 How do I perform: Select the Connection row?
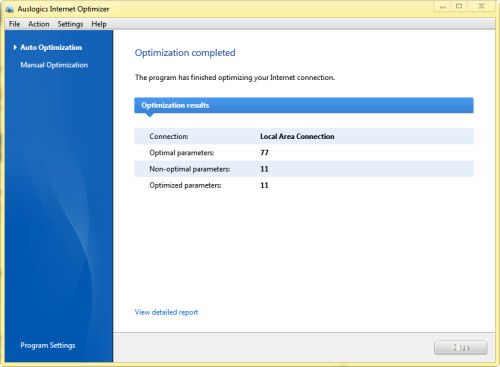pyautogui.click(x=304, y=136)
